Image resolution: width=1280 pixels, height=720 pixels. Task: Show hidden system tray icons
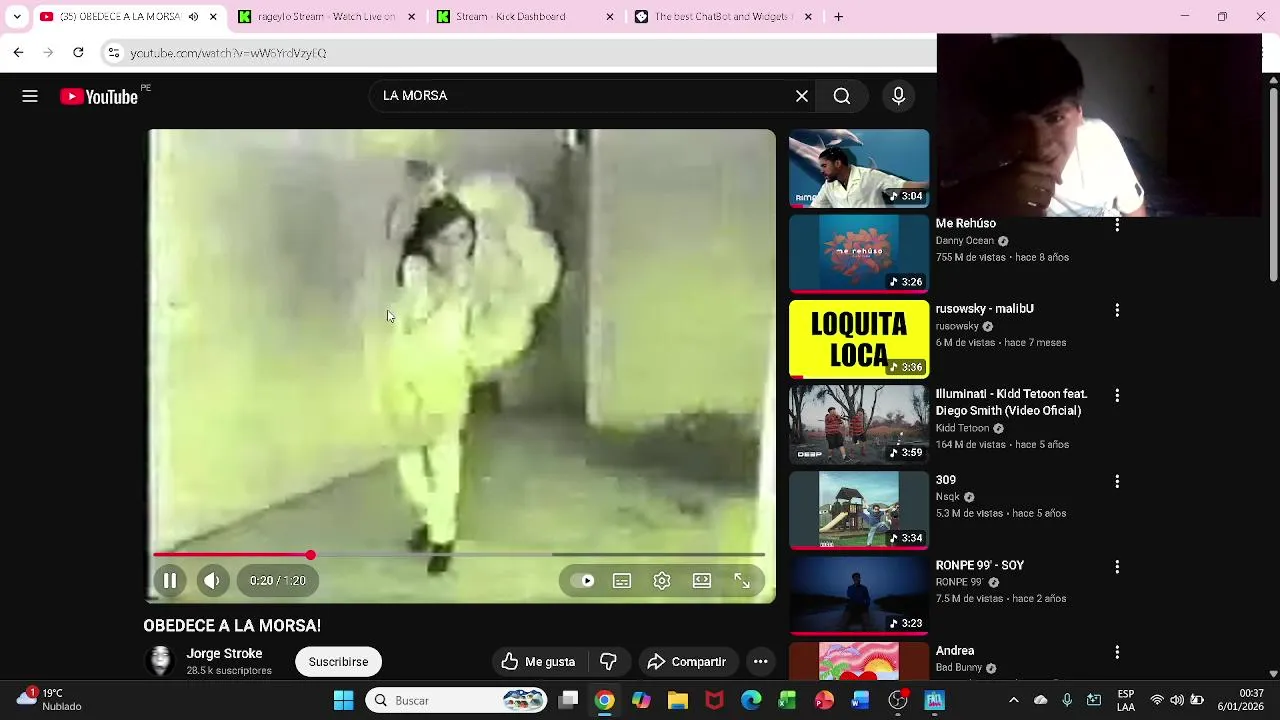click(x=1013, y=700)
